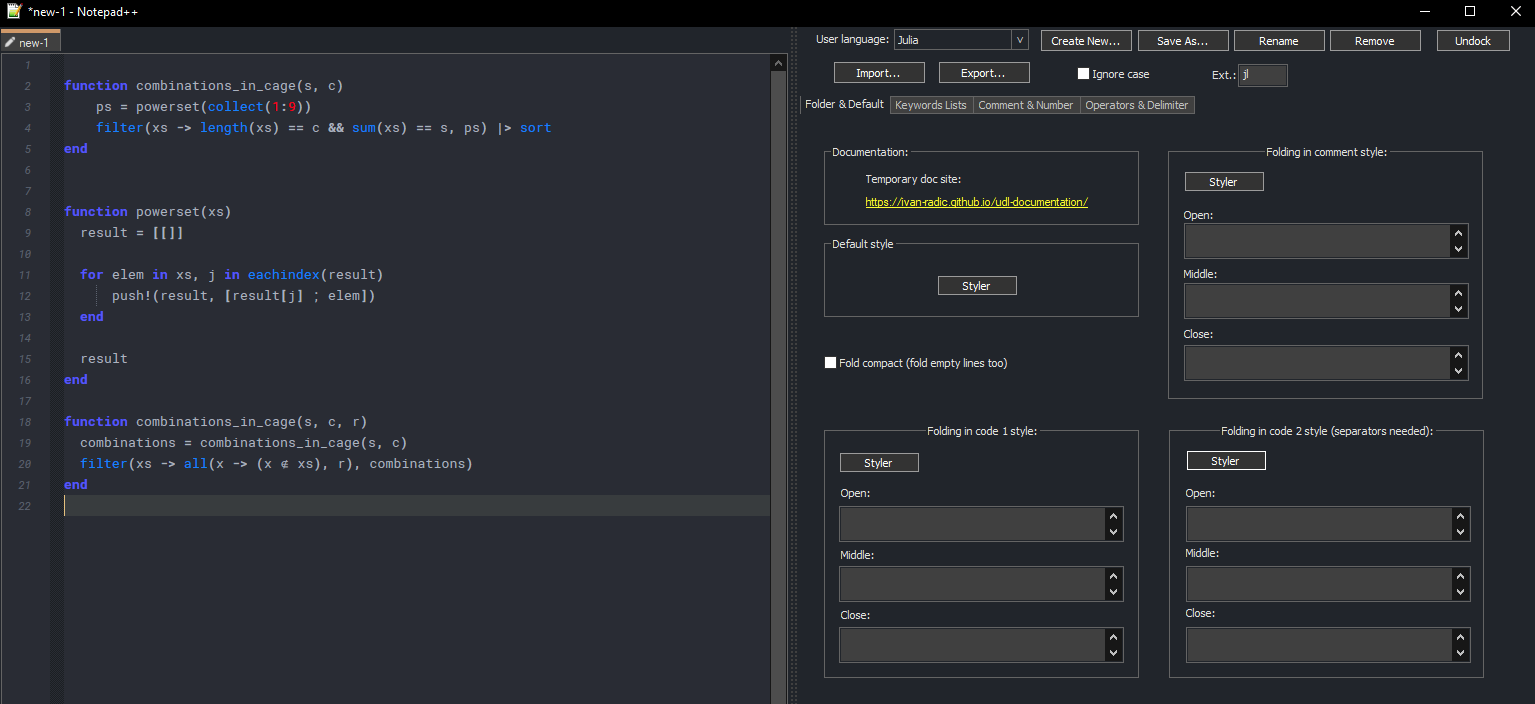Click down arrow on comment style Open field

(x=1459, y=249)
